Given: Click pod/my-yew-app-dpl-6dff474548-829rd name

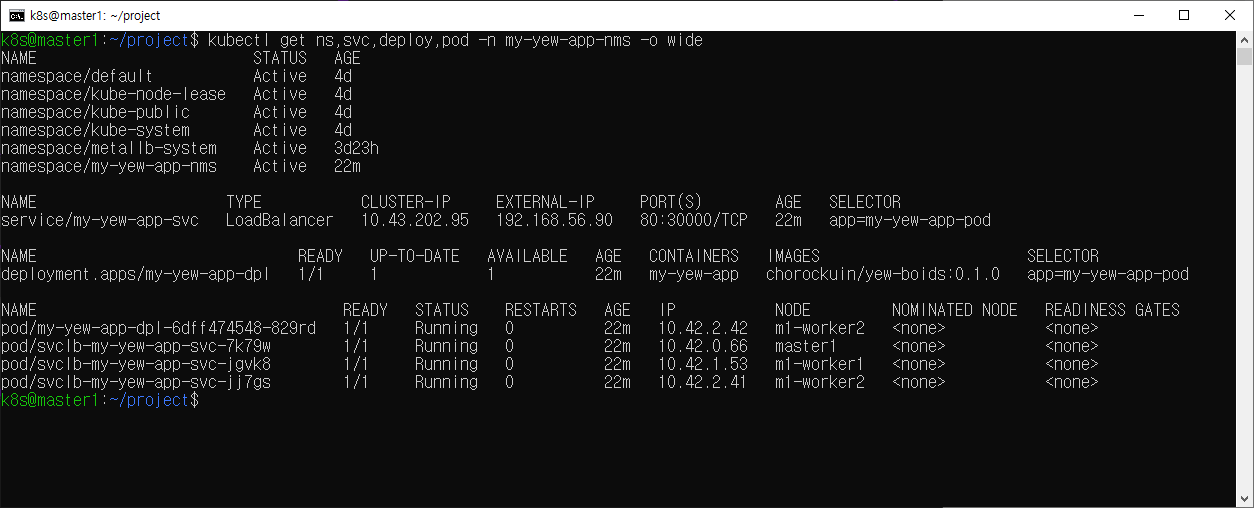Looking at the screenshot, I should coord(158,328).
